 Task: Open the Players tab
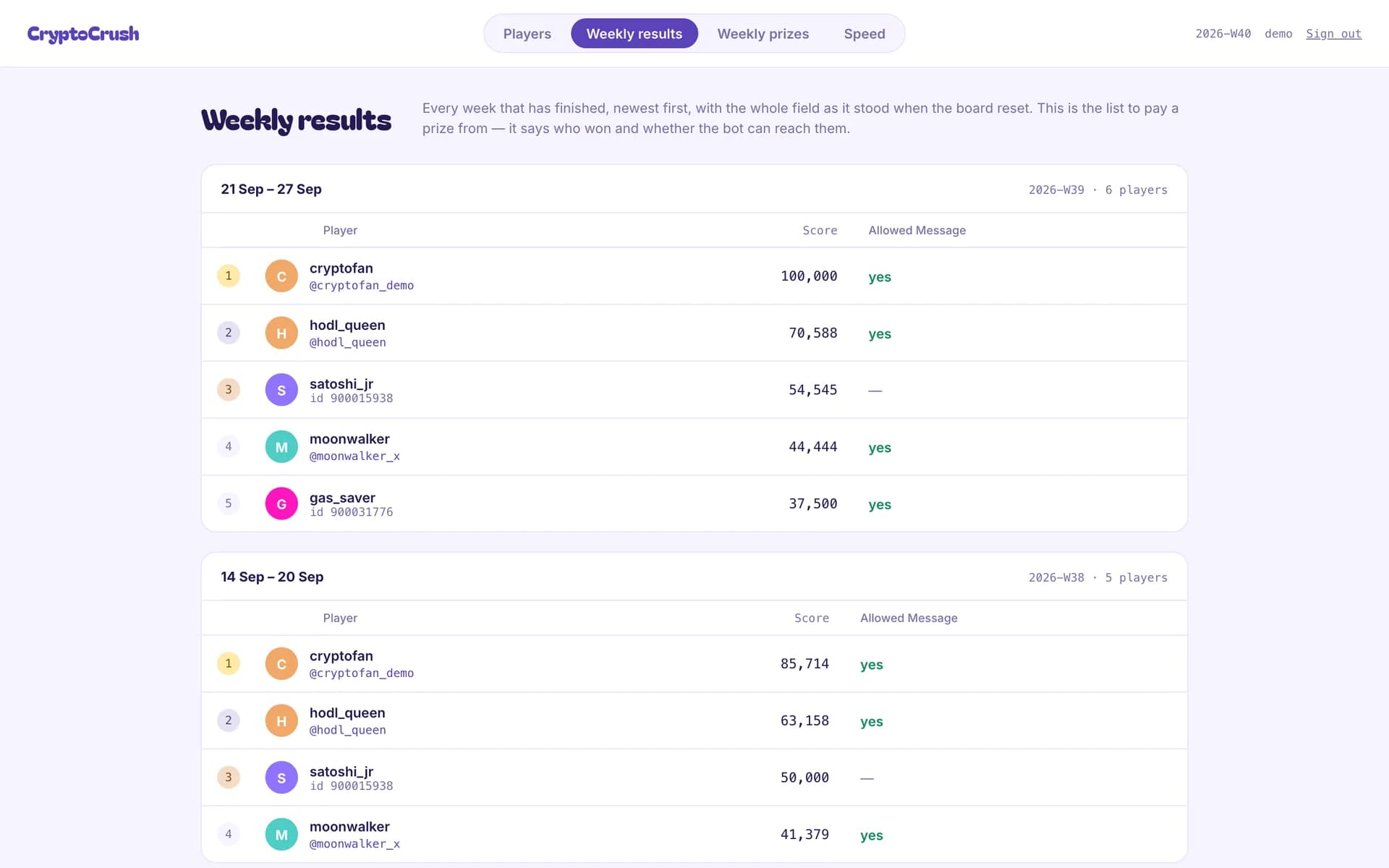click(x=527, y=34)
